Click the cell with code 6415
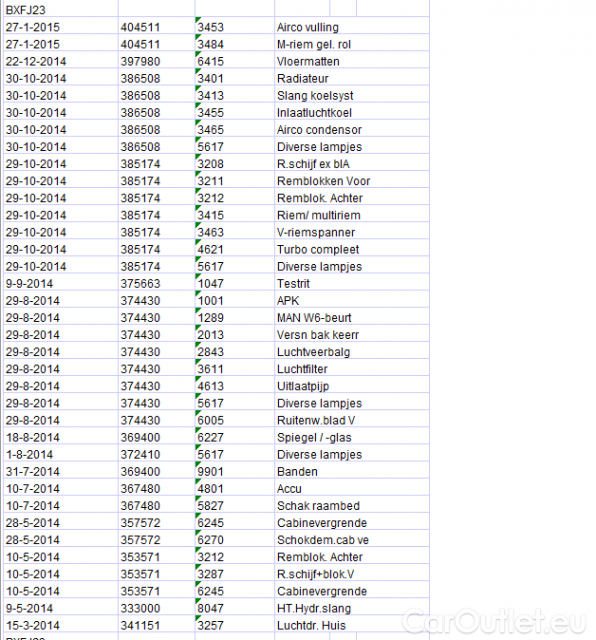This screenshot has width=596, height=640. click(235, 60)
